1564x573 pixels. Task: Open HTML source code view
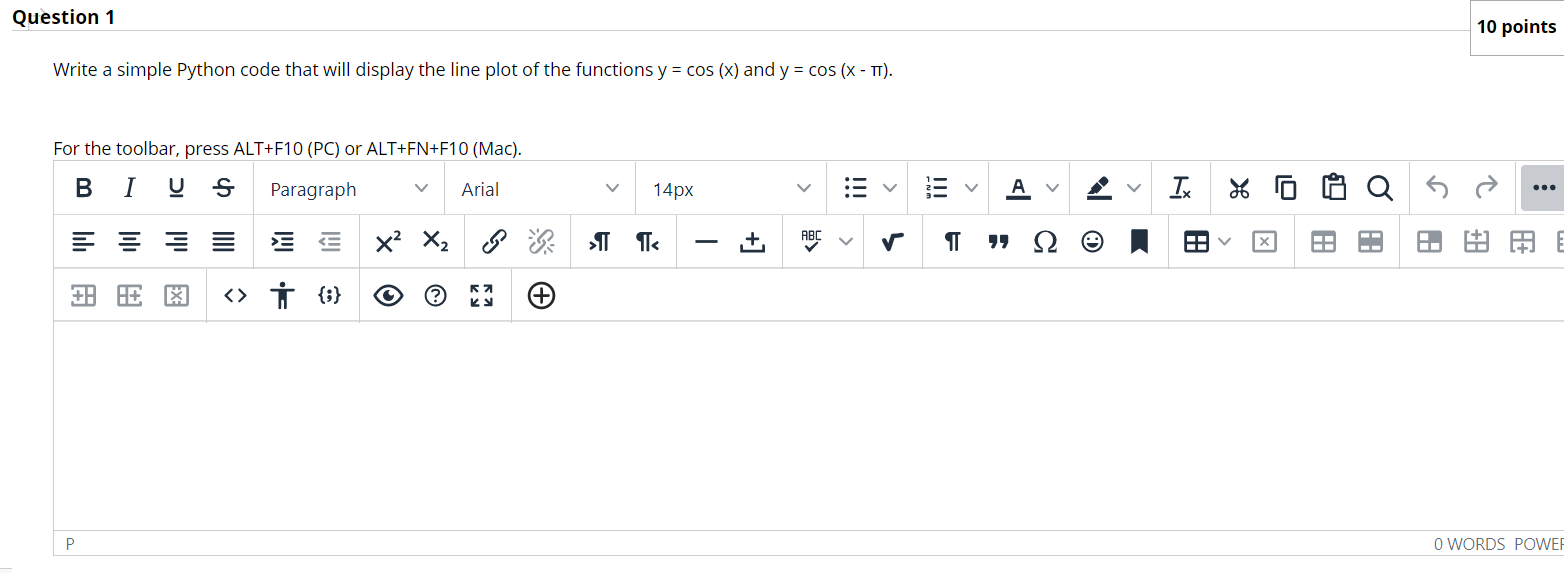pyautogui.click(x=235, y=295)
